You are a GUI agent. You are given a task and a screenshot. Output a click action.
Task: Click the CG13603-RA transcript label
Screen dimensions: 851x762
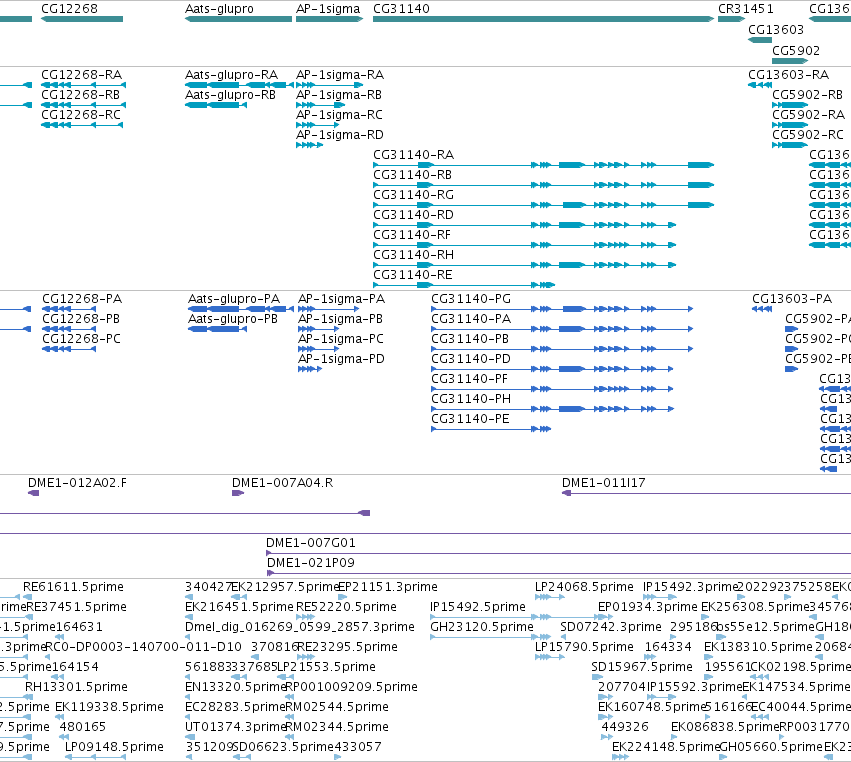(x=789, y=74)
